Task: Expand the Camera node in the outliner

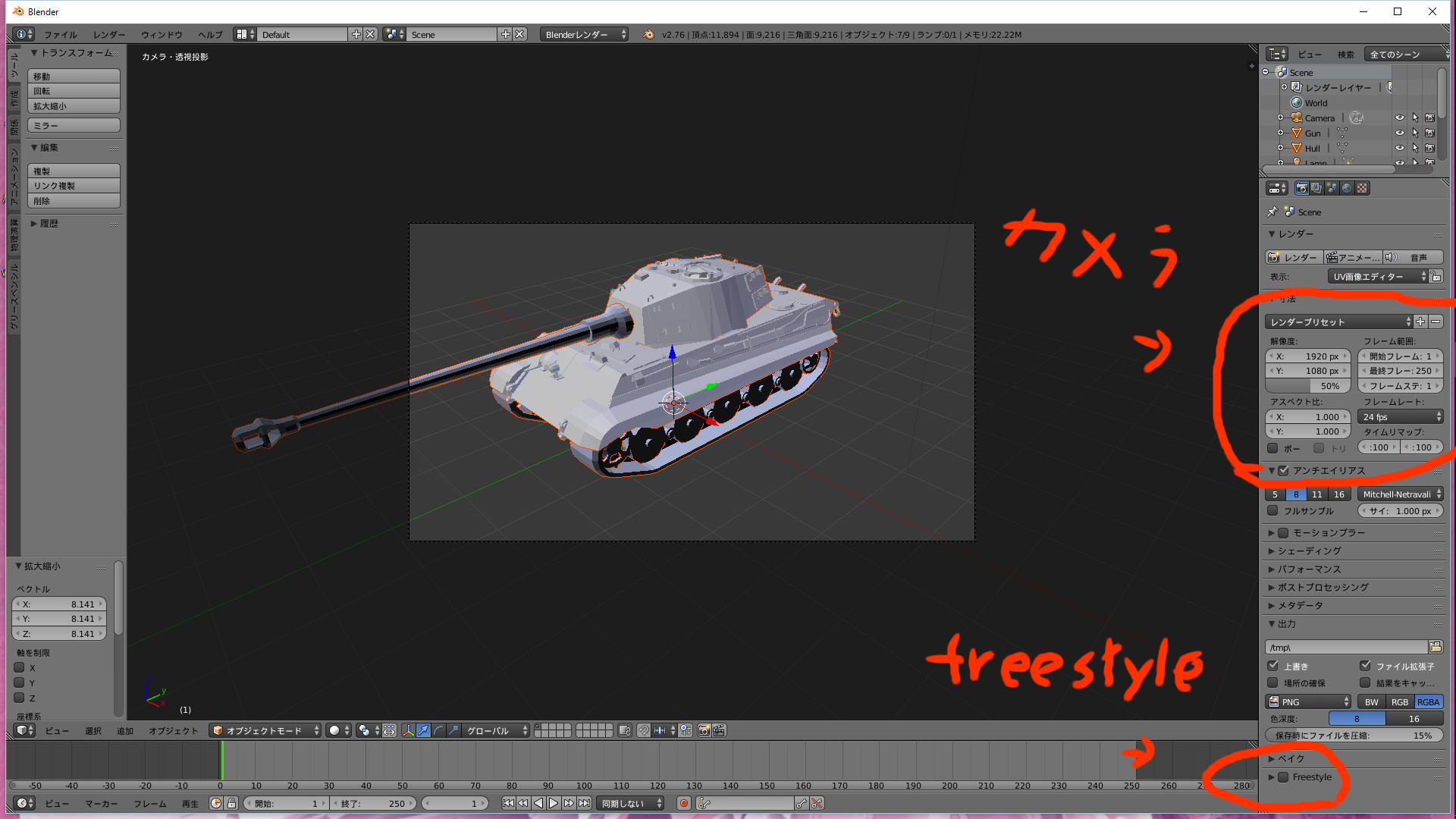Action: click(x=1281, y=118)
